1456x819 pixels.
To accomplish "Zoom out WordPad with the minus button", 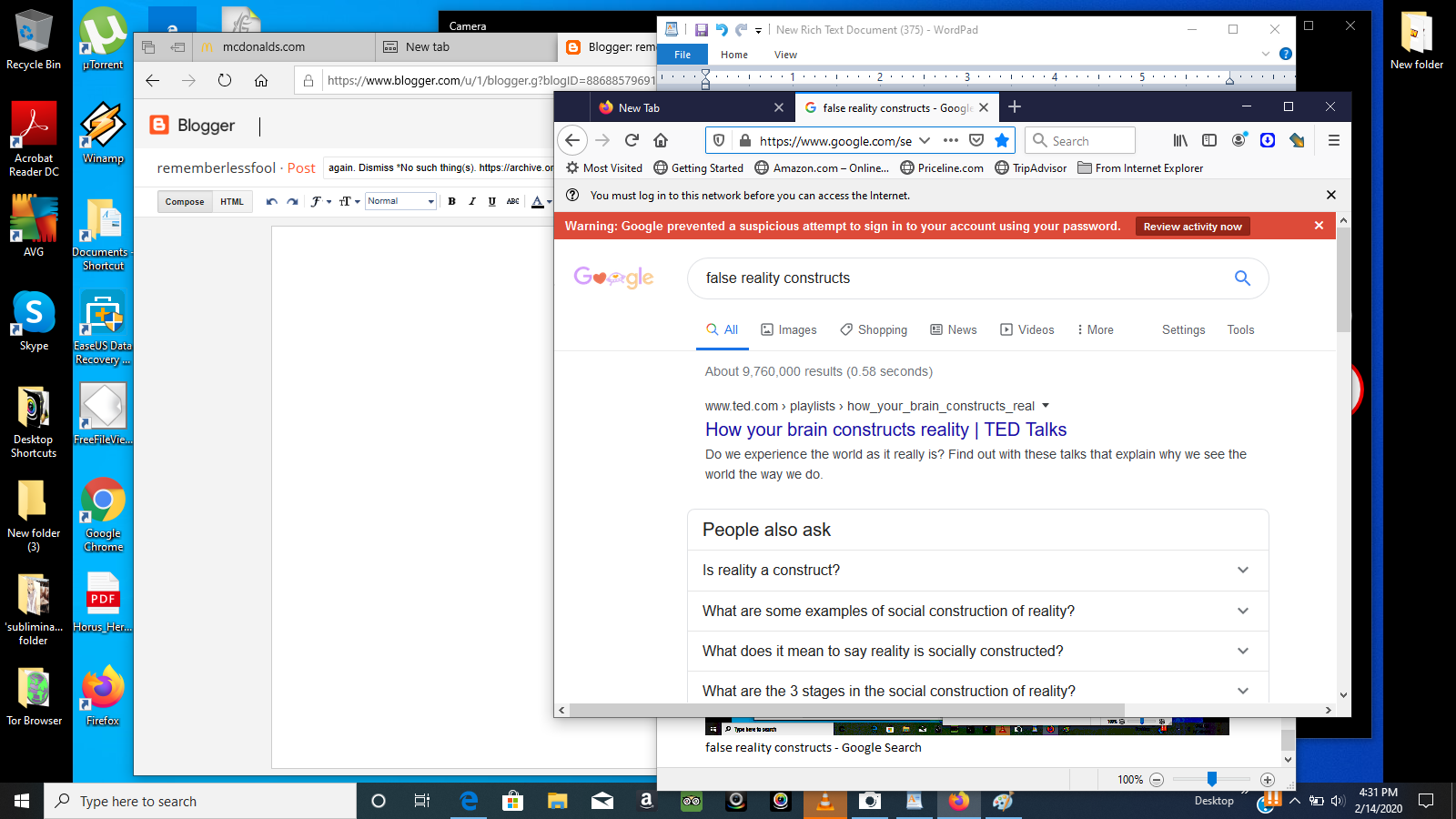I will 1157,779.
